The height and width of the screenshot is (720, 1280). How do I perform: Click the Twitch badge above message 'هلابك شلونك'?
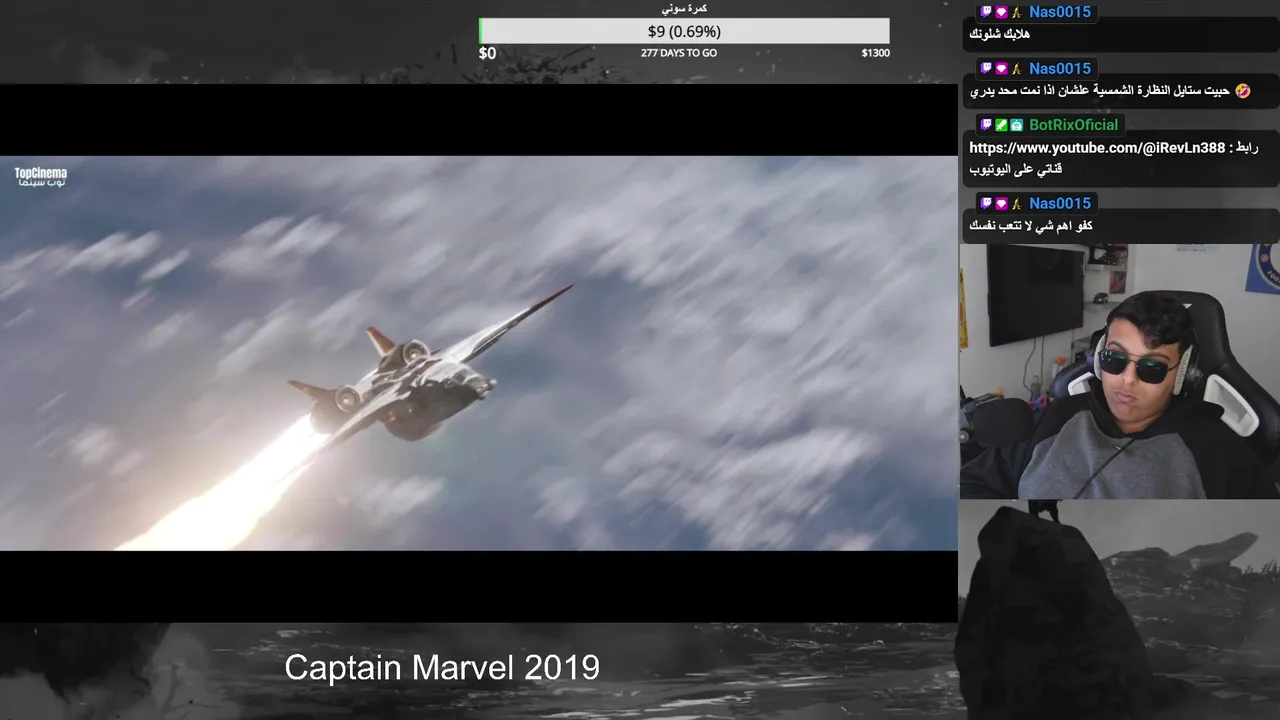pos(986,12)
